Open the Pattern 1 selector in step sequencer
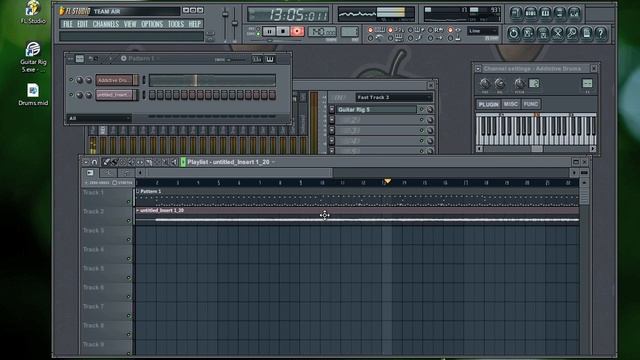Viewport: 640px width, 360px height. [141, 59]
